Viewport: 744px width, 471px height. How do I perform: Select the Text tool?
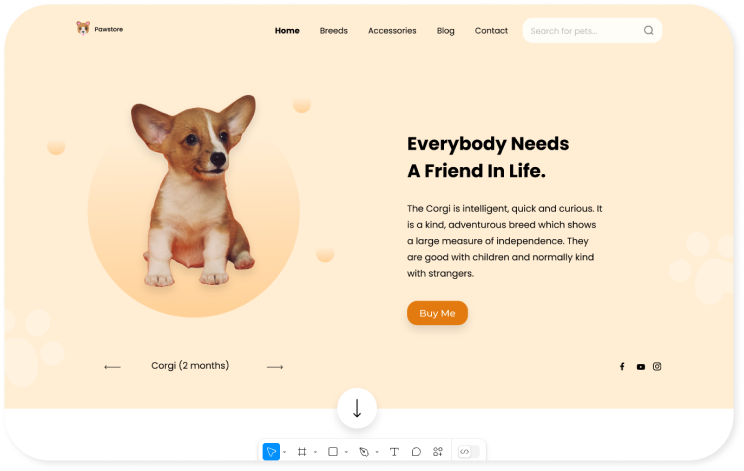point(394,452)
